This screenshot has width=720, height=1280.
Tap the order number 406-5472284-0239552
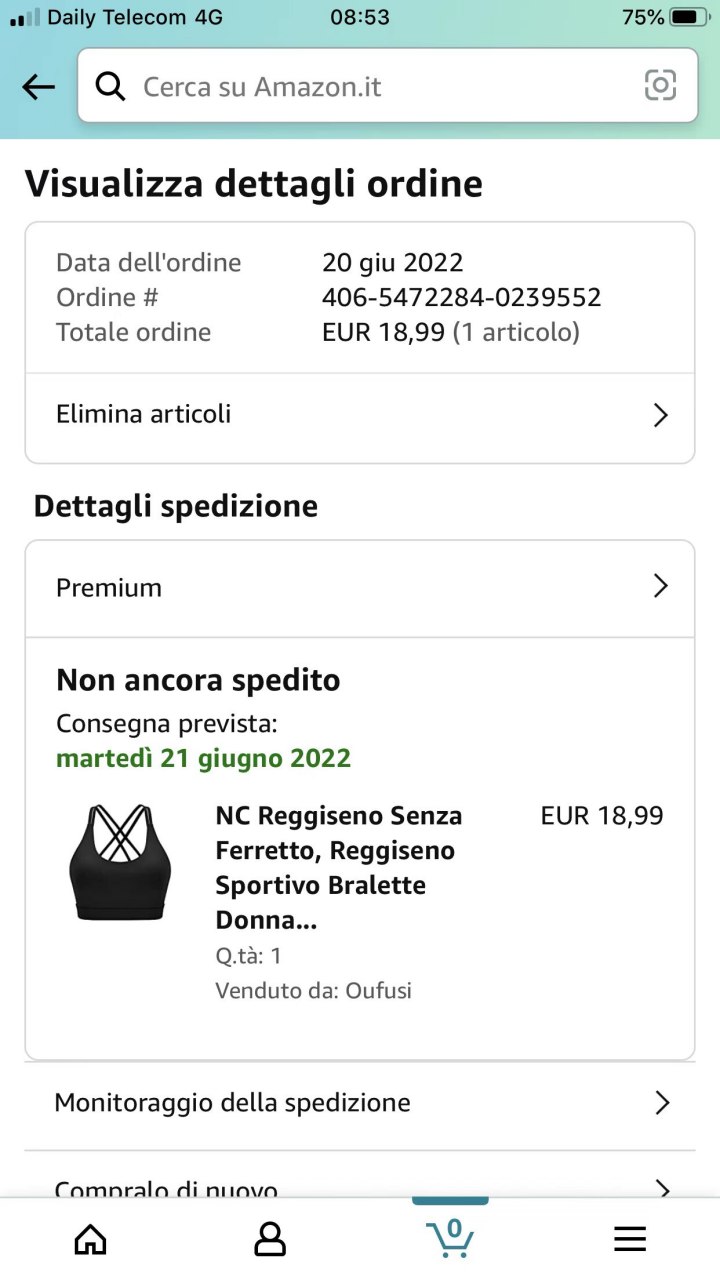pyautogui.click(x=462, y=297)
